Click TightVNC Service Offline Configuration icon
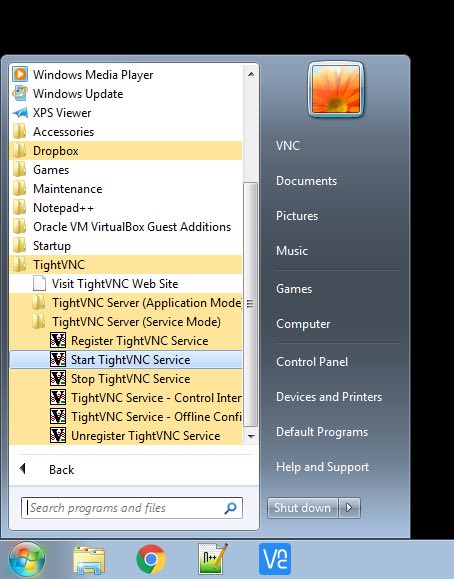Image resolution: width=454 pixels, height=579 pixels. pos(58,416)
